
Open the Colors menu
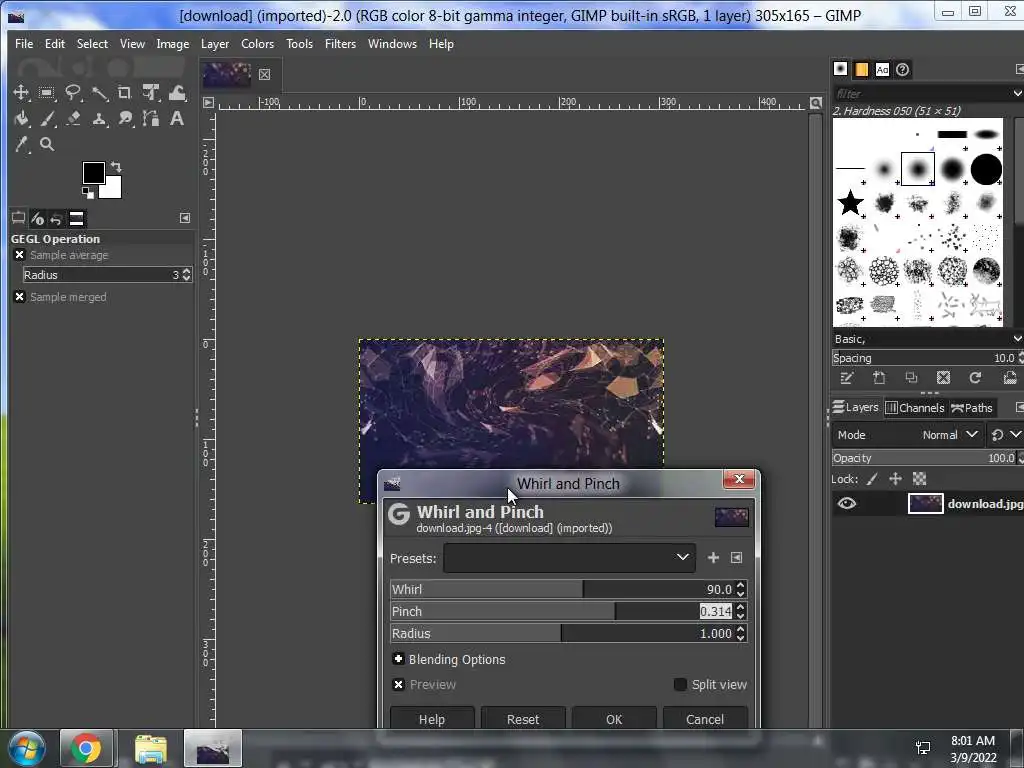[257, 44]
